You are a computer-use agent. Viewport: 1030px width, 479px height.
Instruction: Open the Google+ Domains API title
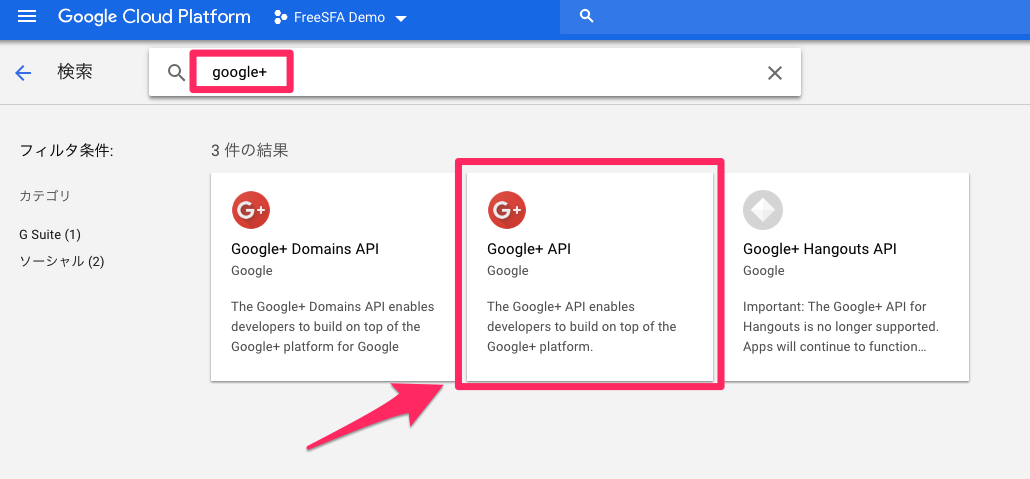(304, 249)
